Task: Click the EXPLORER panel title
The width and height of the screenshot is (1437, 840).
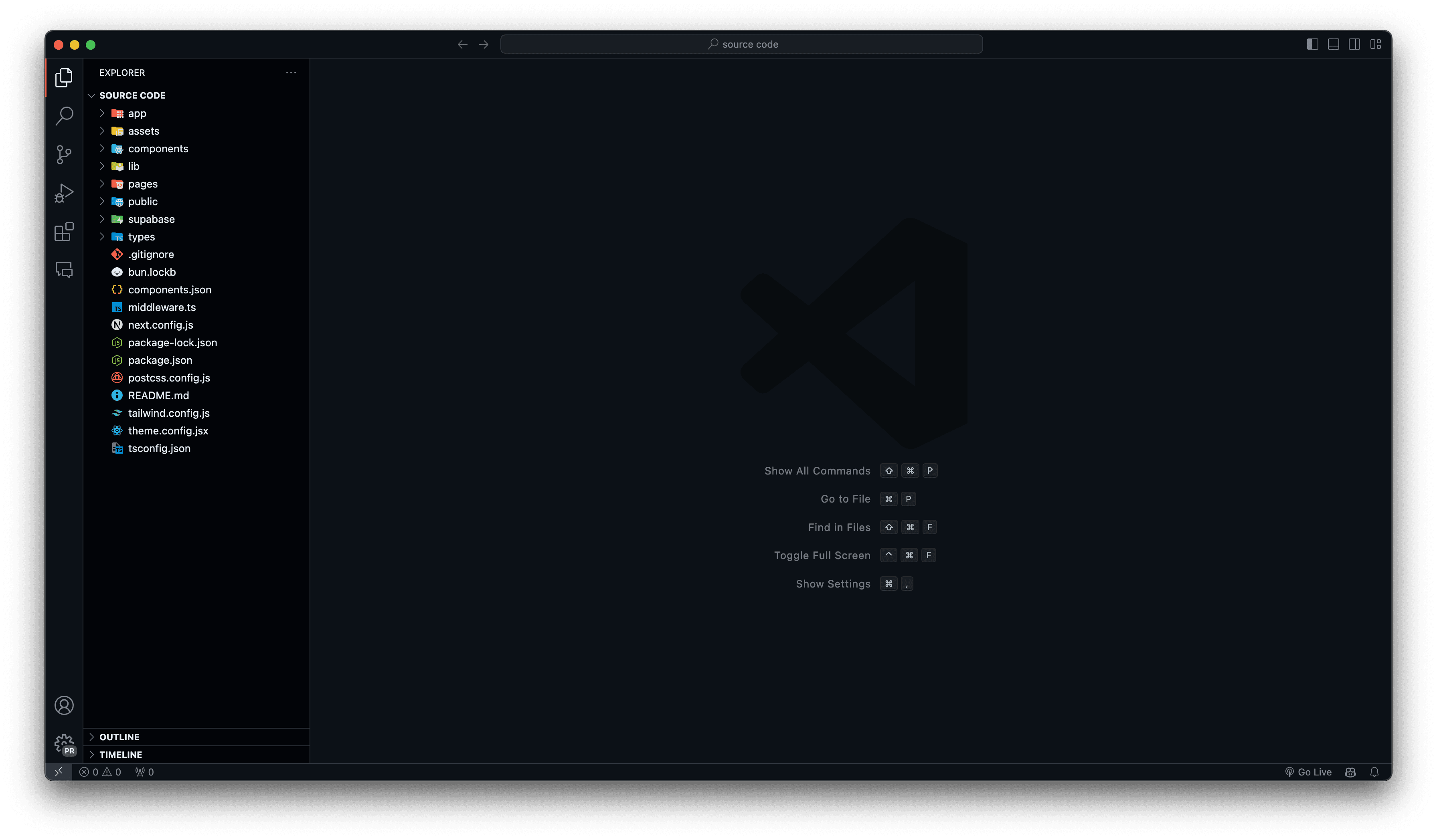Action: 122,73
